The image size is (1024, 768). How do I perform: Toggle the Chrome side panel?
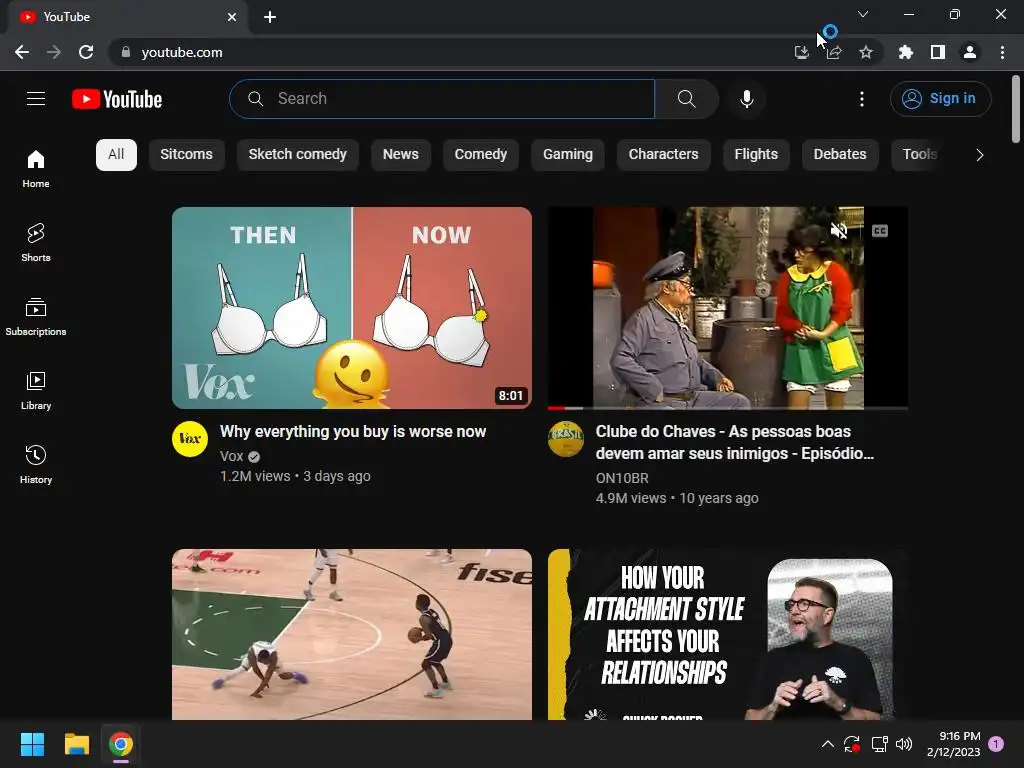(x=938, y=52)
